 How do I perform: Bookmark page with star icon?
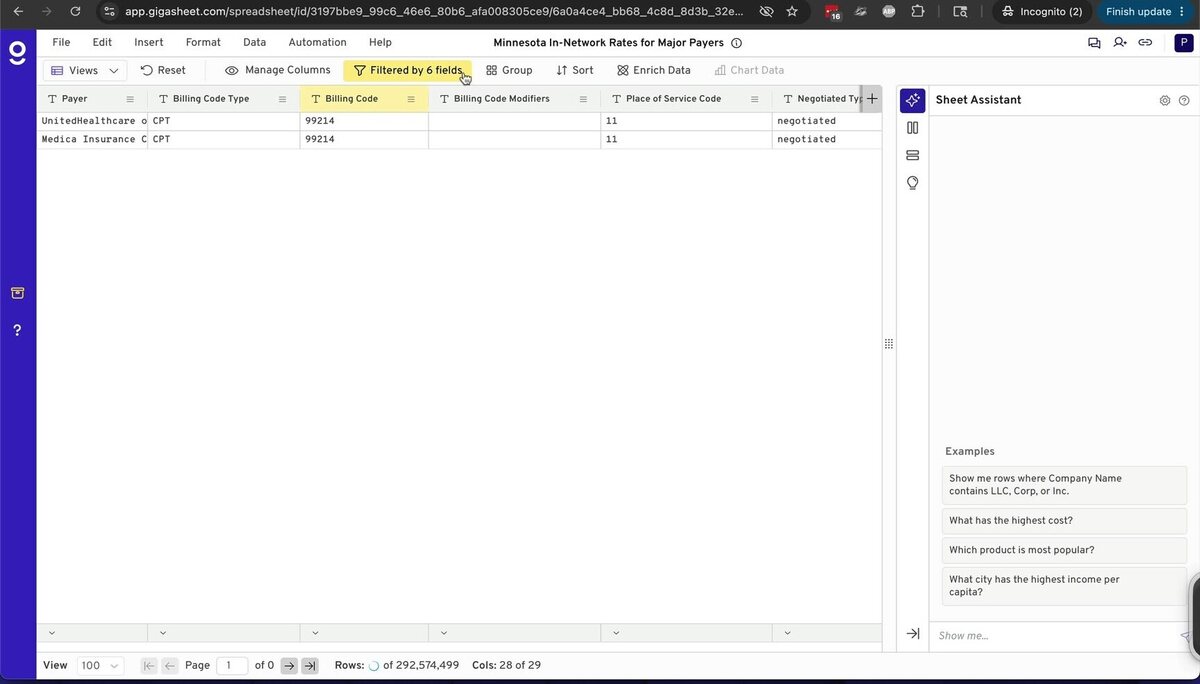pos(792,12)
